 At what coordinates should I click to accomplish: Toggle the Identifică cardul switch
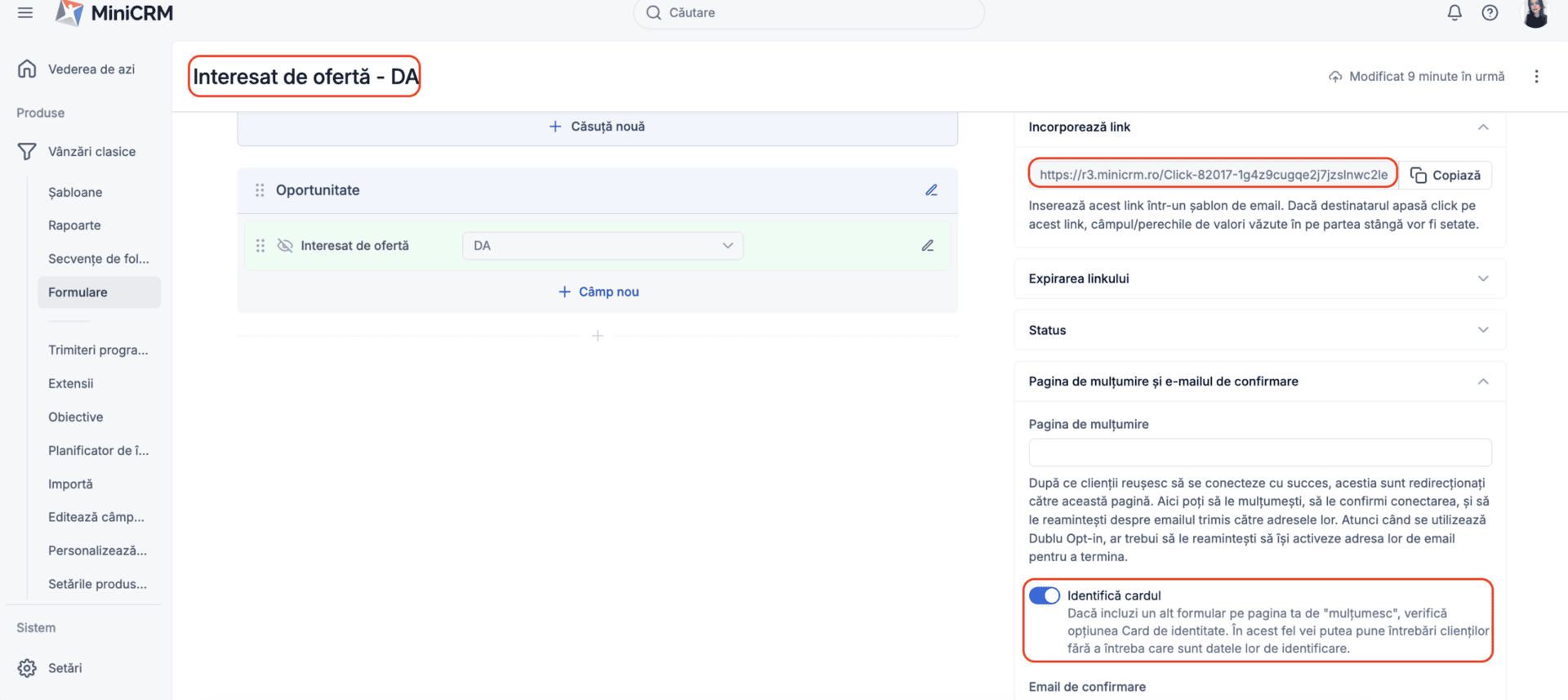pos(1044,595)
